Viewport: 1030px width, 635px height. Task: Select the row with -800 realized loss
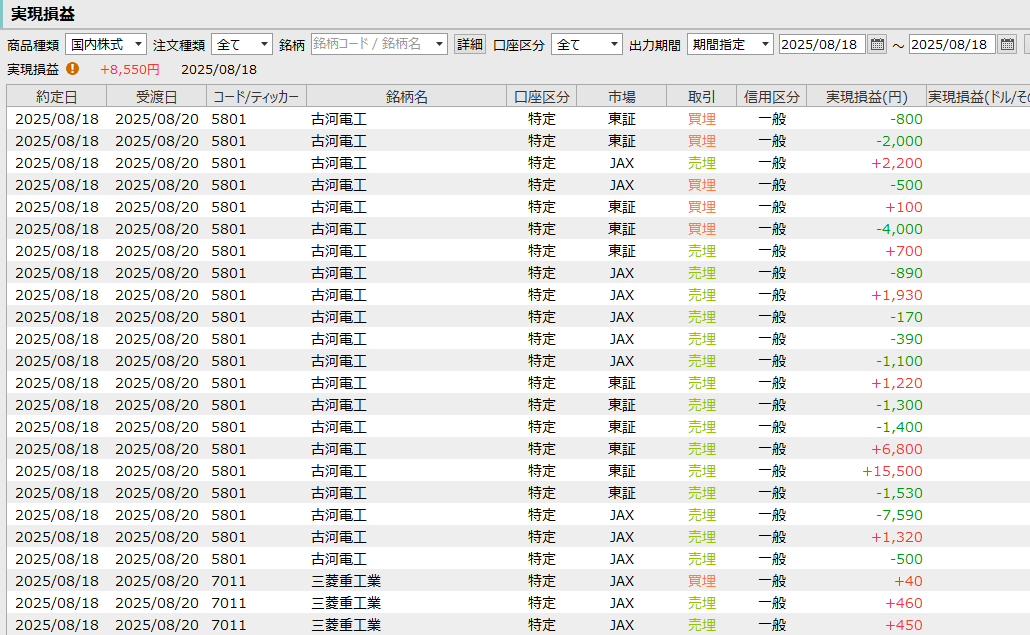(x=518, y=119)
